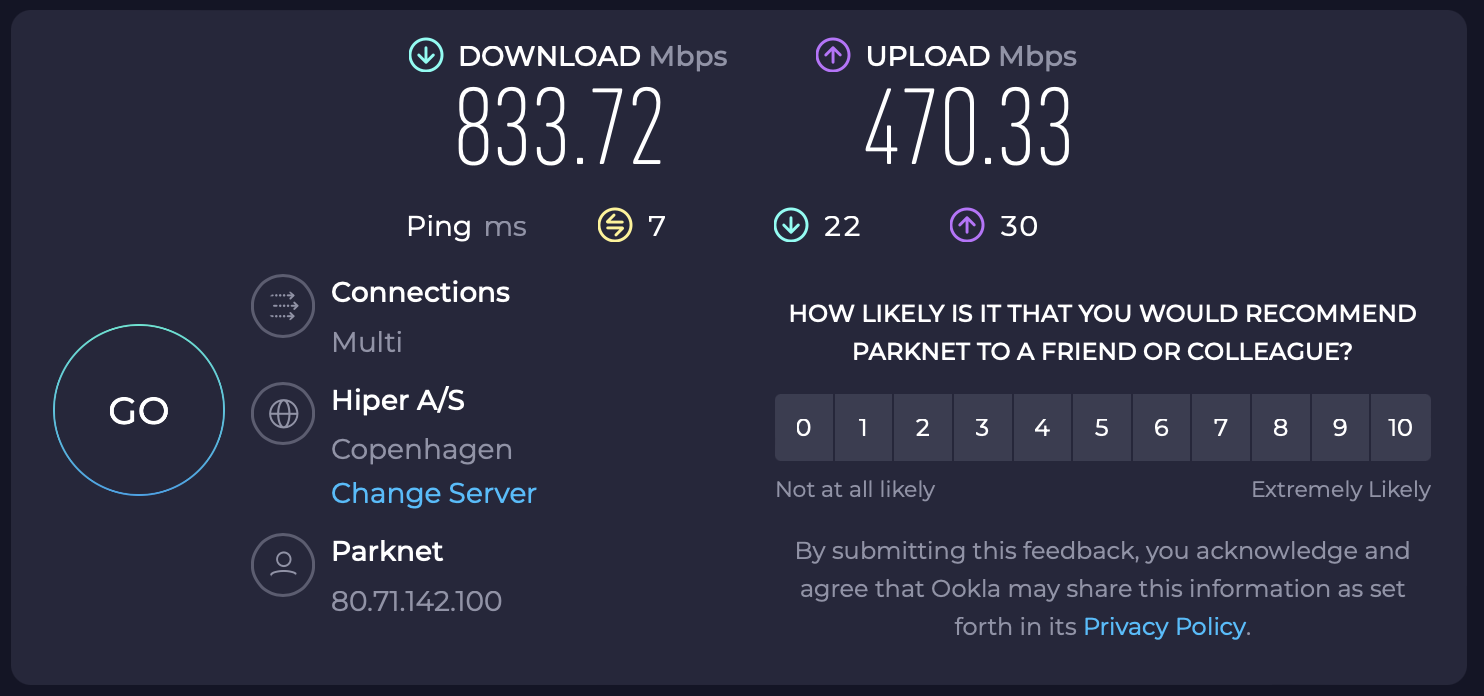Viewport: 1484px width, 696px height.
Task: Click the IP address 80.71.142.100
Action: [x=416, y=601]
